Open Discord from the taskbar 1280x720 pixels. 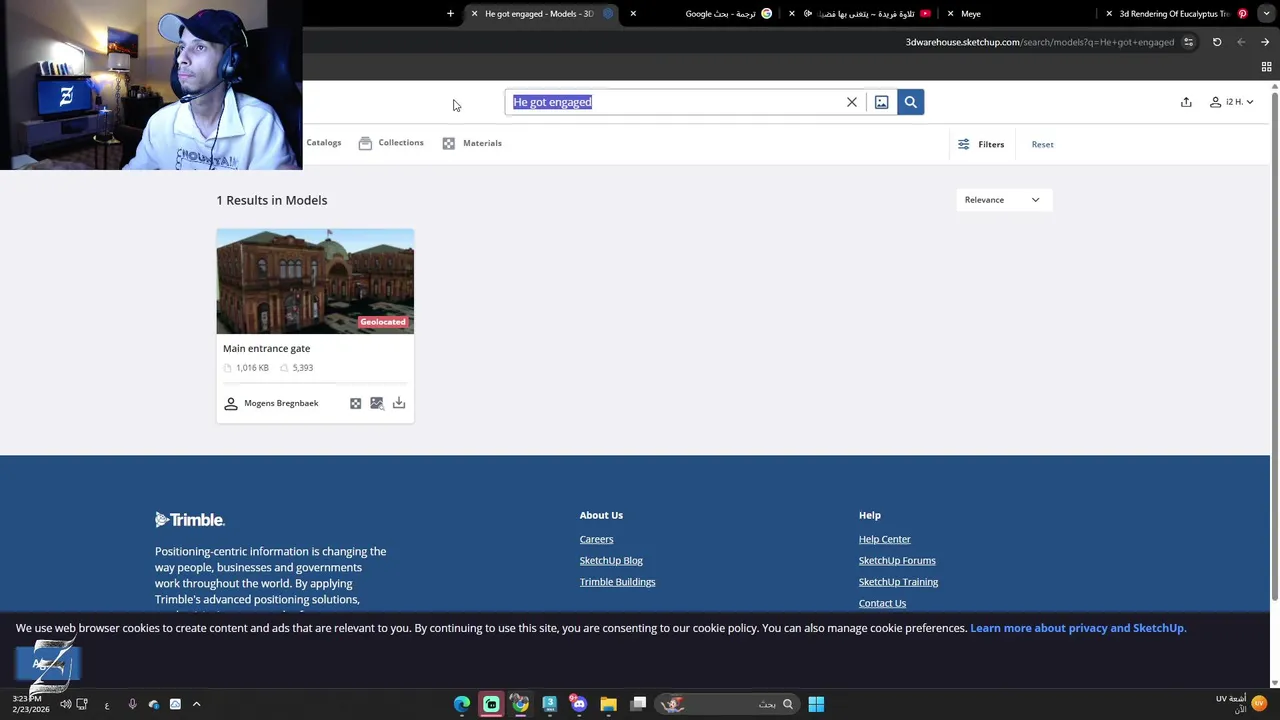578,704
